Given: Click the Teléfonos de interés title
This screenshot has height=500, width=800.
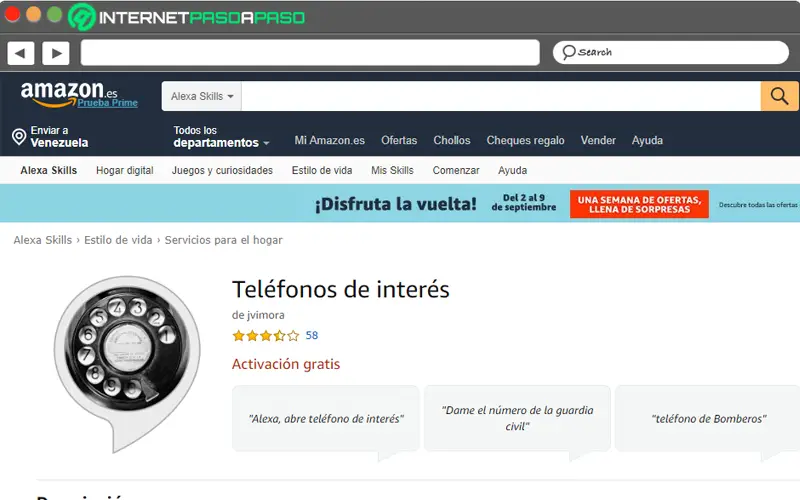Looking at the screenshot, I should (x=341, y=289).
